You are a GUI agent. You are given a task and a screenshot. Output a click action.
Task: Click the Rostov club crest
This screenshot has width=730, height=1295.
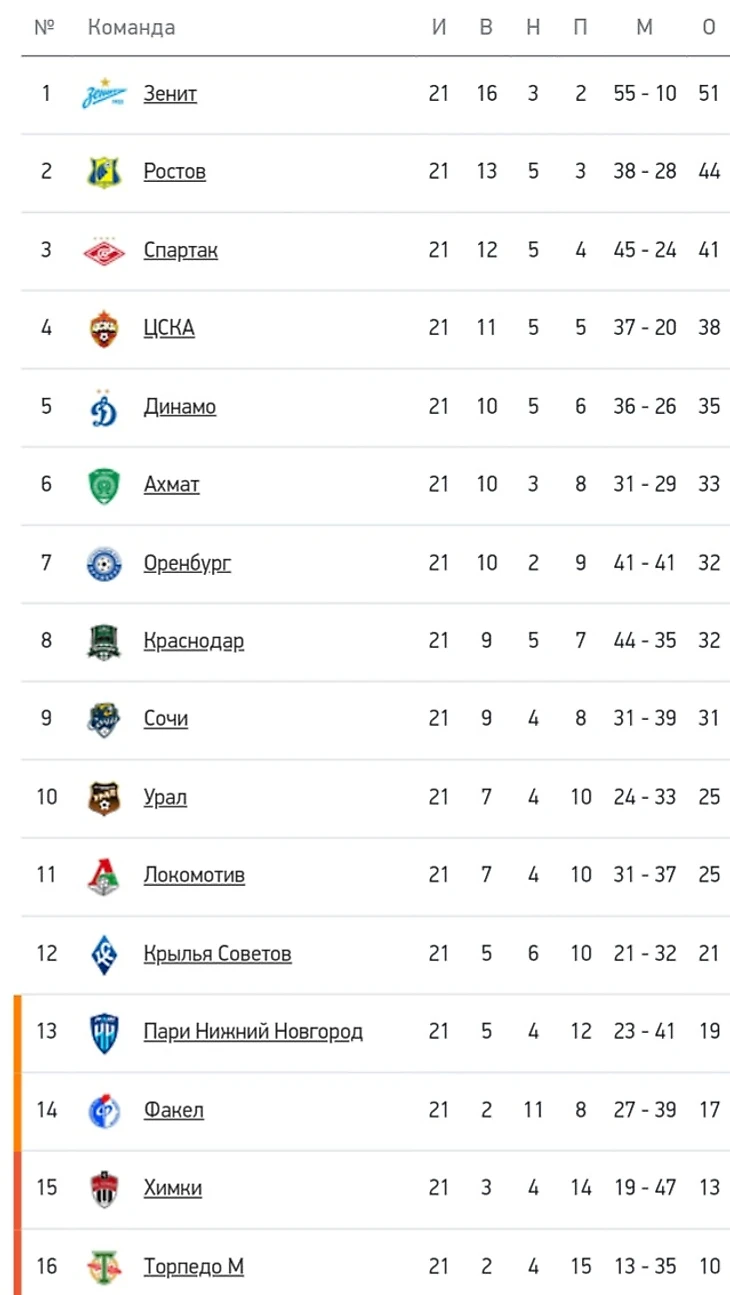point(104,172)
